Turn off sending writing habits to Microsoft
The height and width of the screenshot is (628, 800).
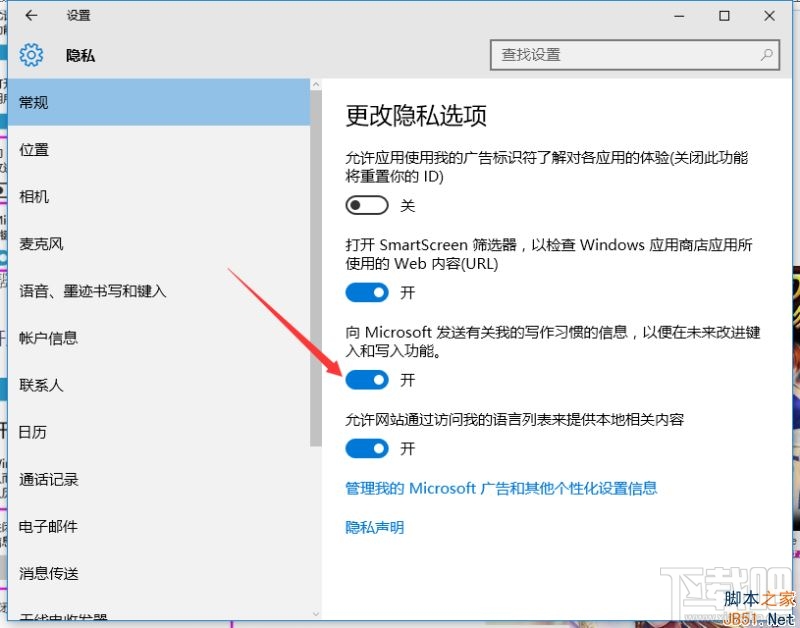coord(367,380)
